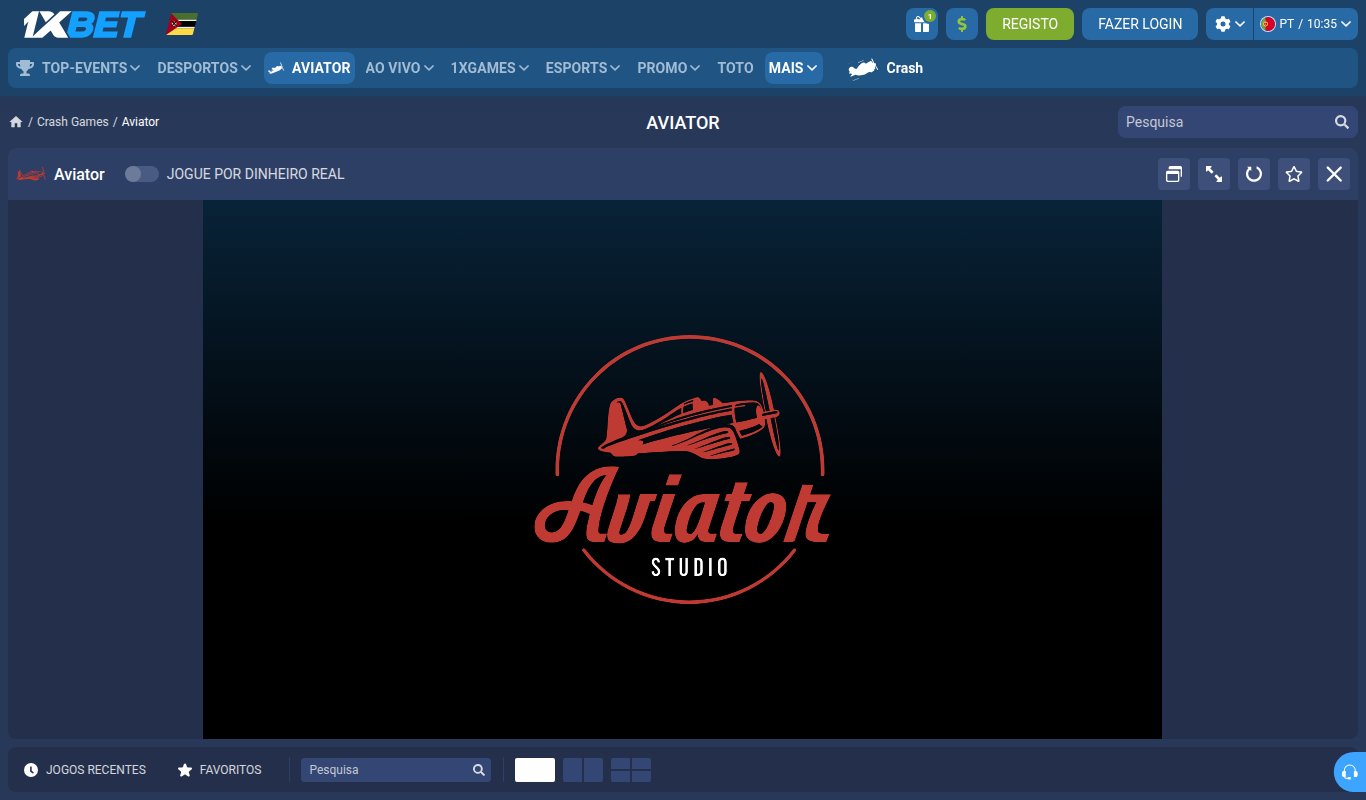
Task: Click the trophy icon beside TOP-EVENTS
Action: 25,68
